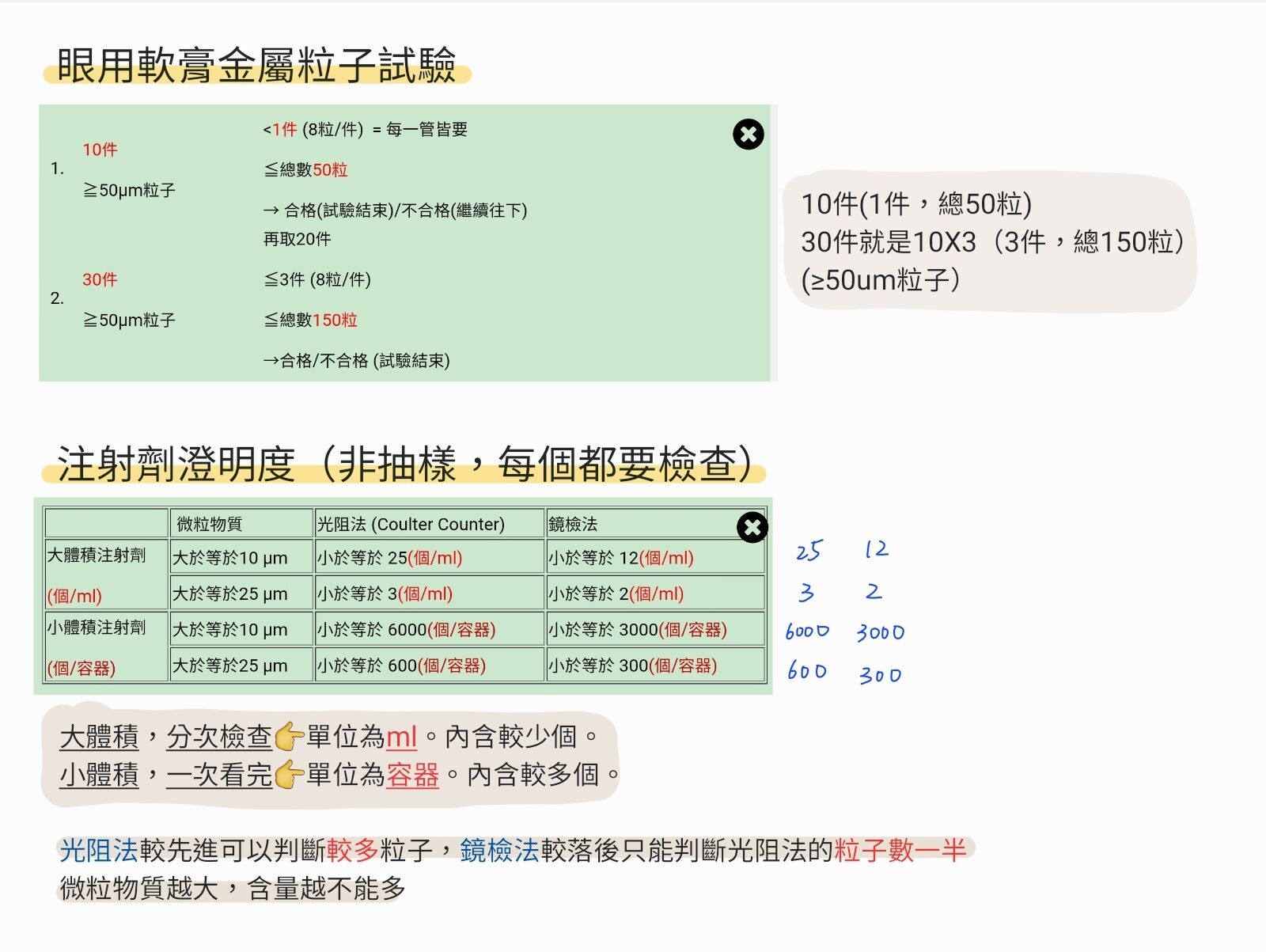This screenshot has height=952, width=1266.
Task: Click the line <1件 (8粒/件) = 每一管皆要
Action: click(365, 129)
